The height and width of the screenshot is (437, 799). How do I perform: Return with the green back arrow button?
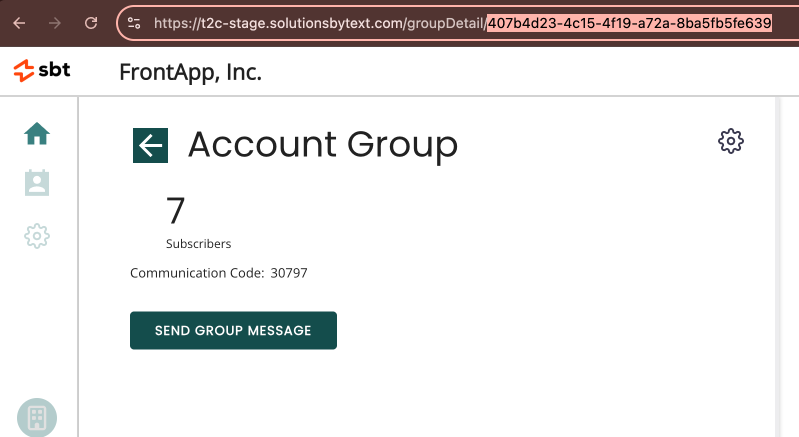coord(150,146)
